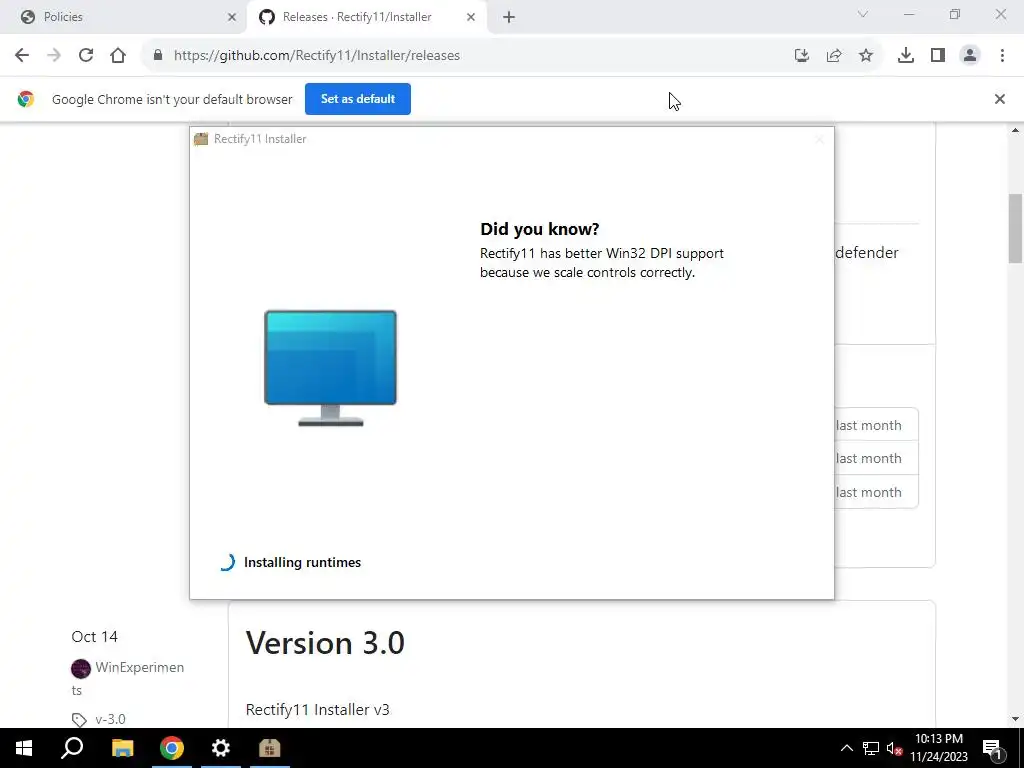1024x768 pixels.
Task: Open the Chrome profile menu
Action: [970, 56]
